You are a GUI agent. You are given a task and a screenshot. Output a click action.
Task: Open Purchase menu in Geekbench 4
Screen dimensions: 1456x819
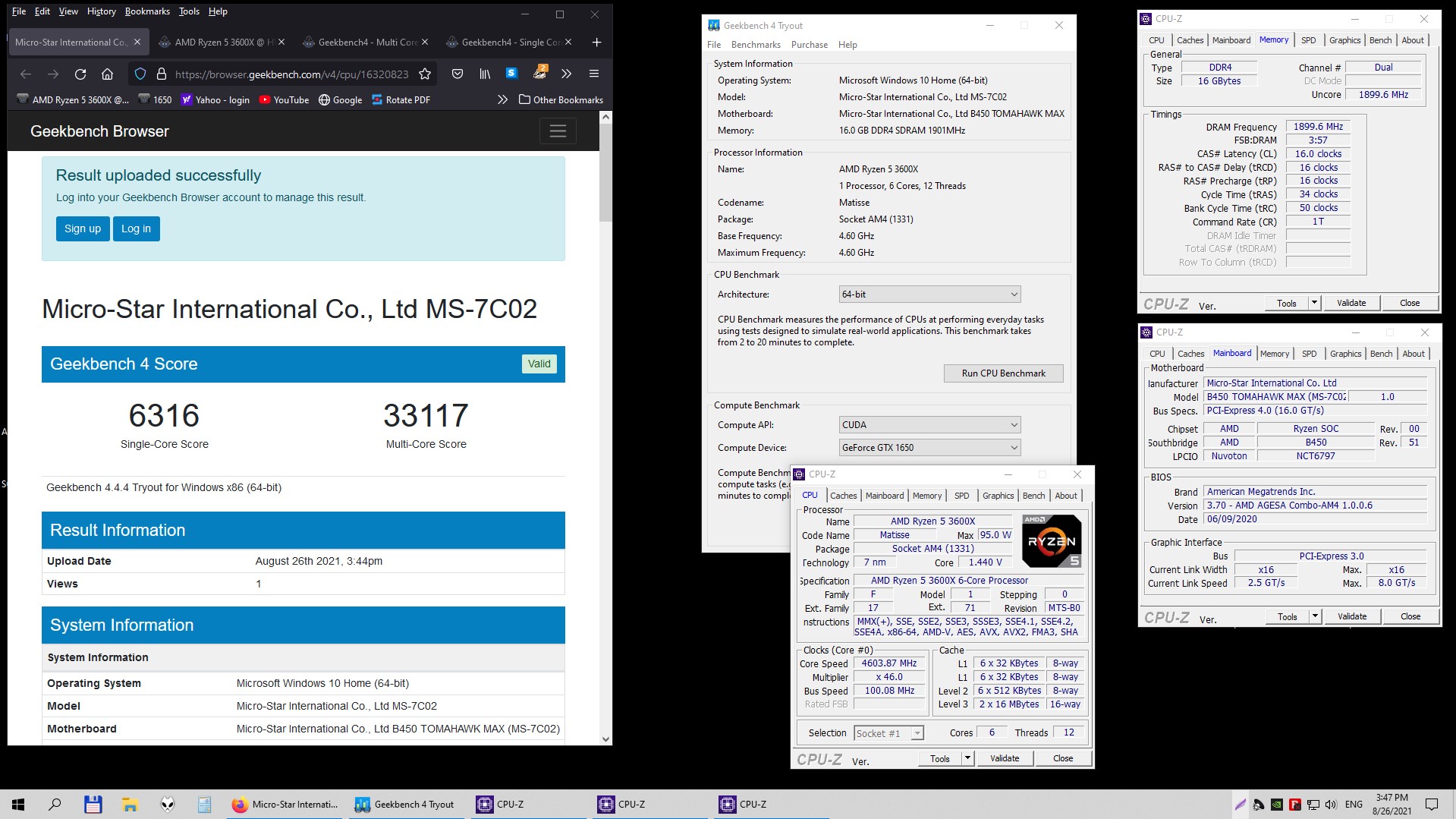(810, 45)
